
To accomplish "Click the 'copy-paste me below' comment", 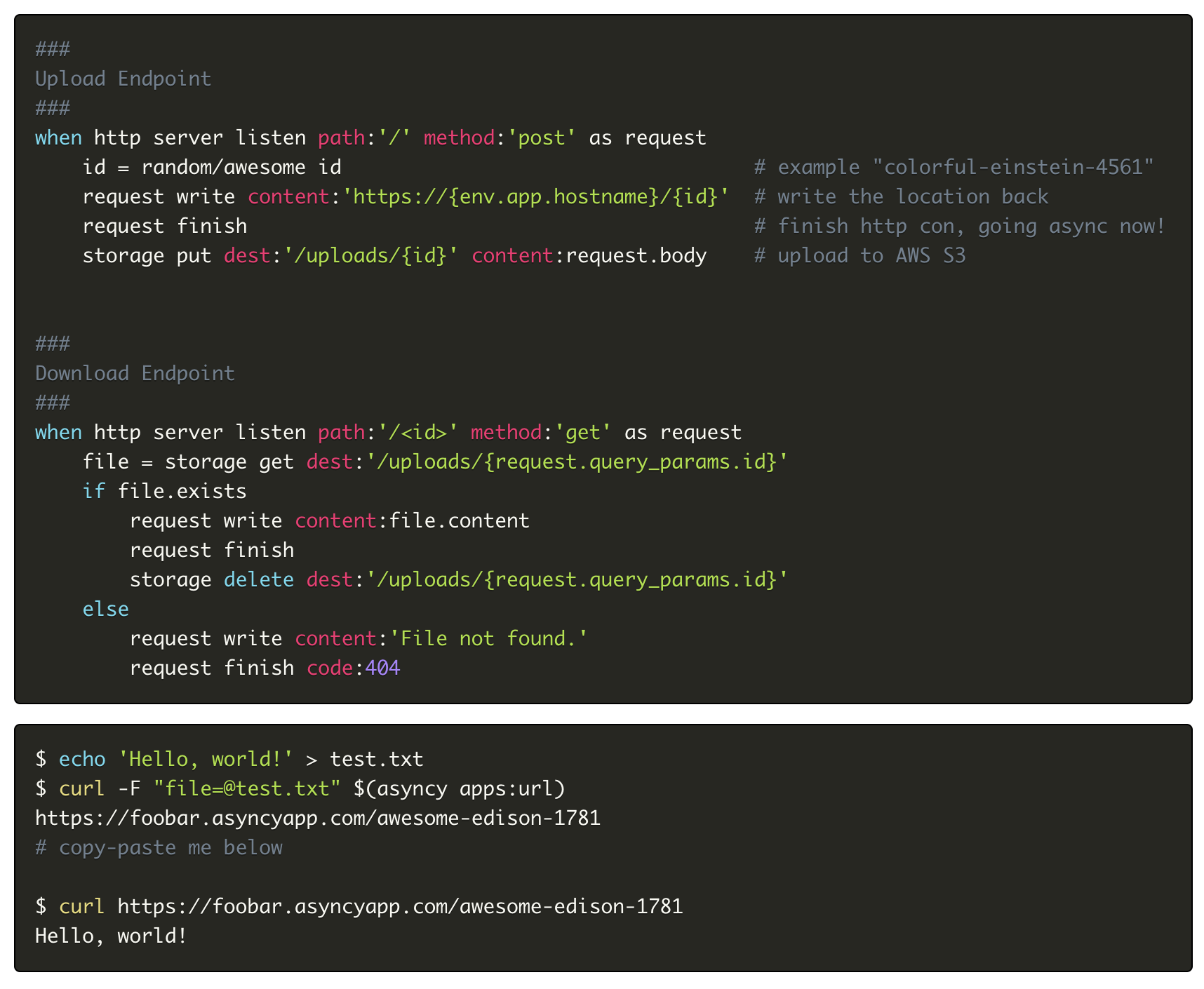I will [x=159, y=847].
